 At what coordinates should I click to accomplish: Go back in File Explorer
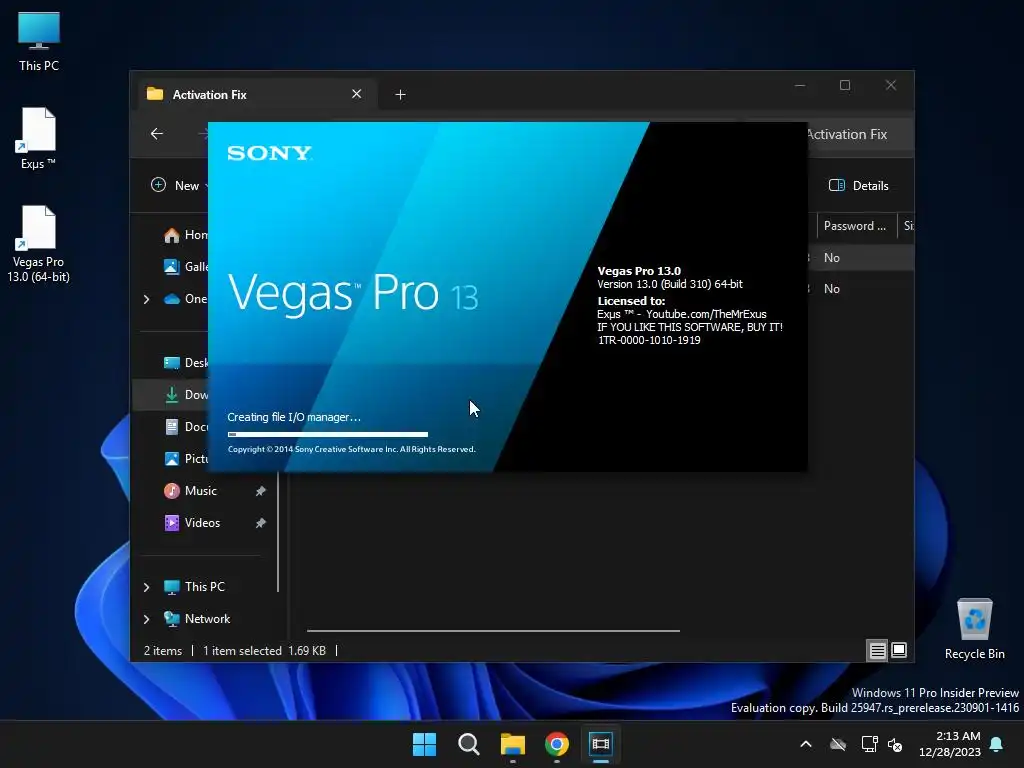157,134
